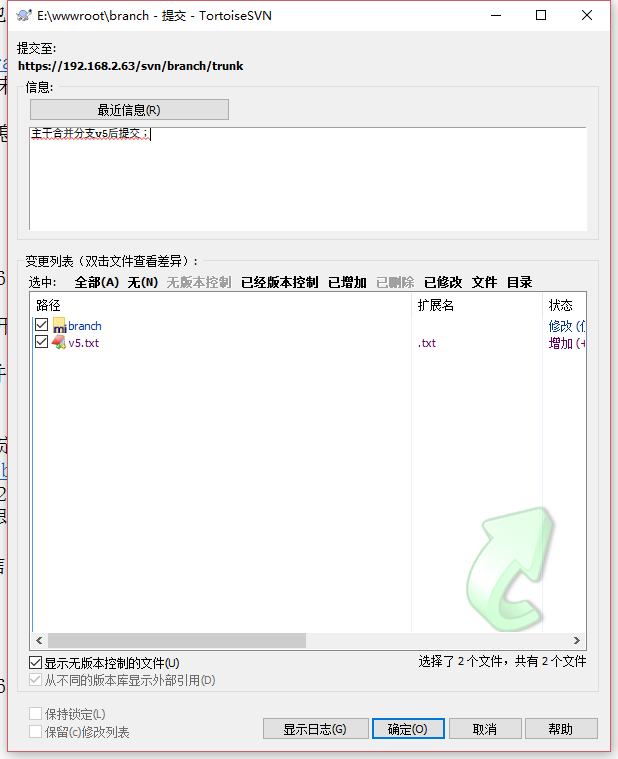
Task: Click the scroll-left arrow of file list
Action: pos(39,640)
